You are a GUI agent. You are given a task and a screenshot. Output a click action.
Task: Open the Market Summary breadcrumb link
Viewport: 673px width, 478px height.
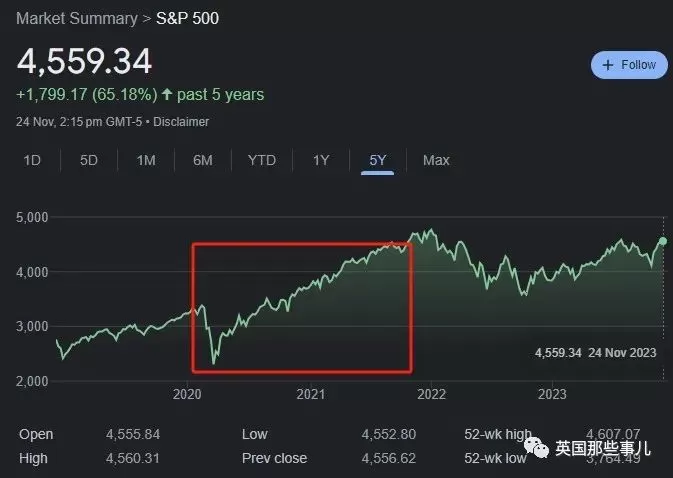[77, 18]
